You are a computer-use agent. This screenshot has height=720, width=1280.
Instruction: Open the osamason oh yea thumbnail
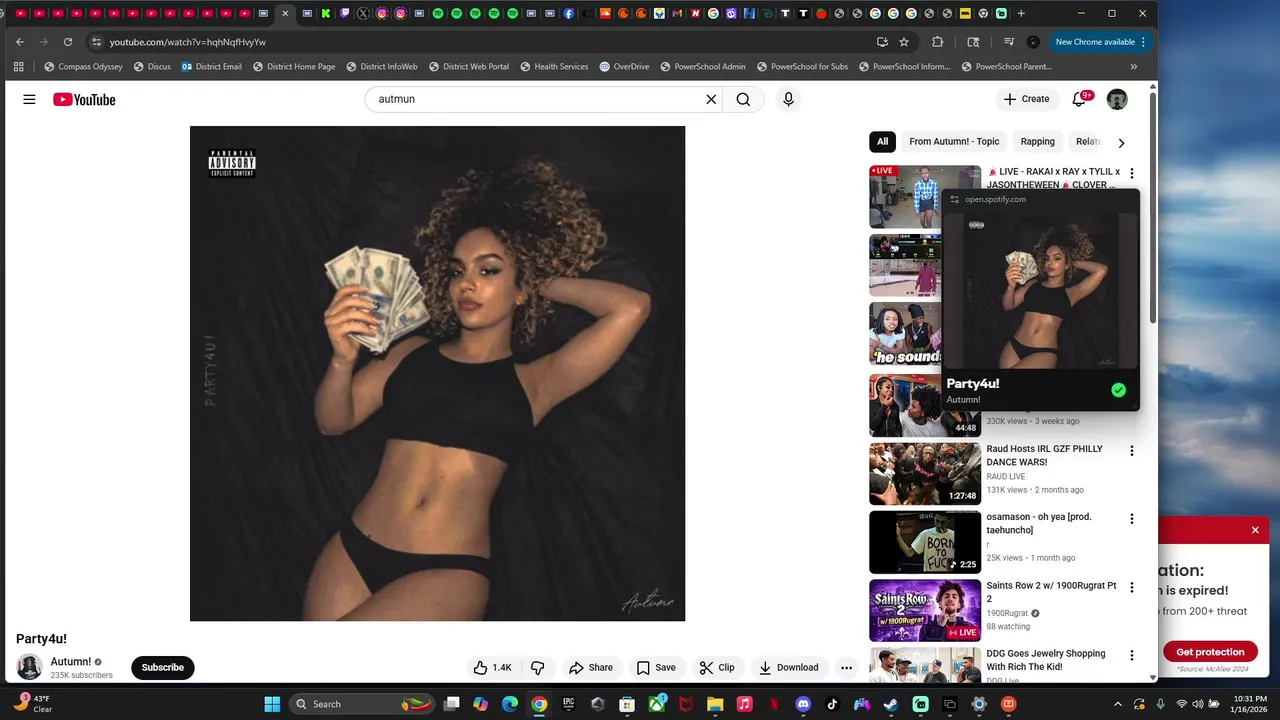pyautogui.click(x=925, y=542)
